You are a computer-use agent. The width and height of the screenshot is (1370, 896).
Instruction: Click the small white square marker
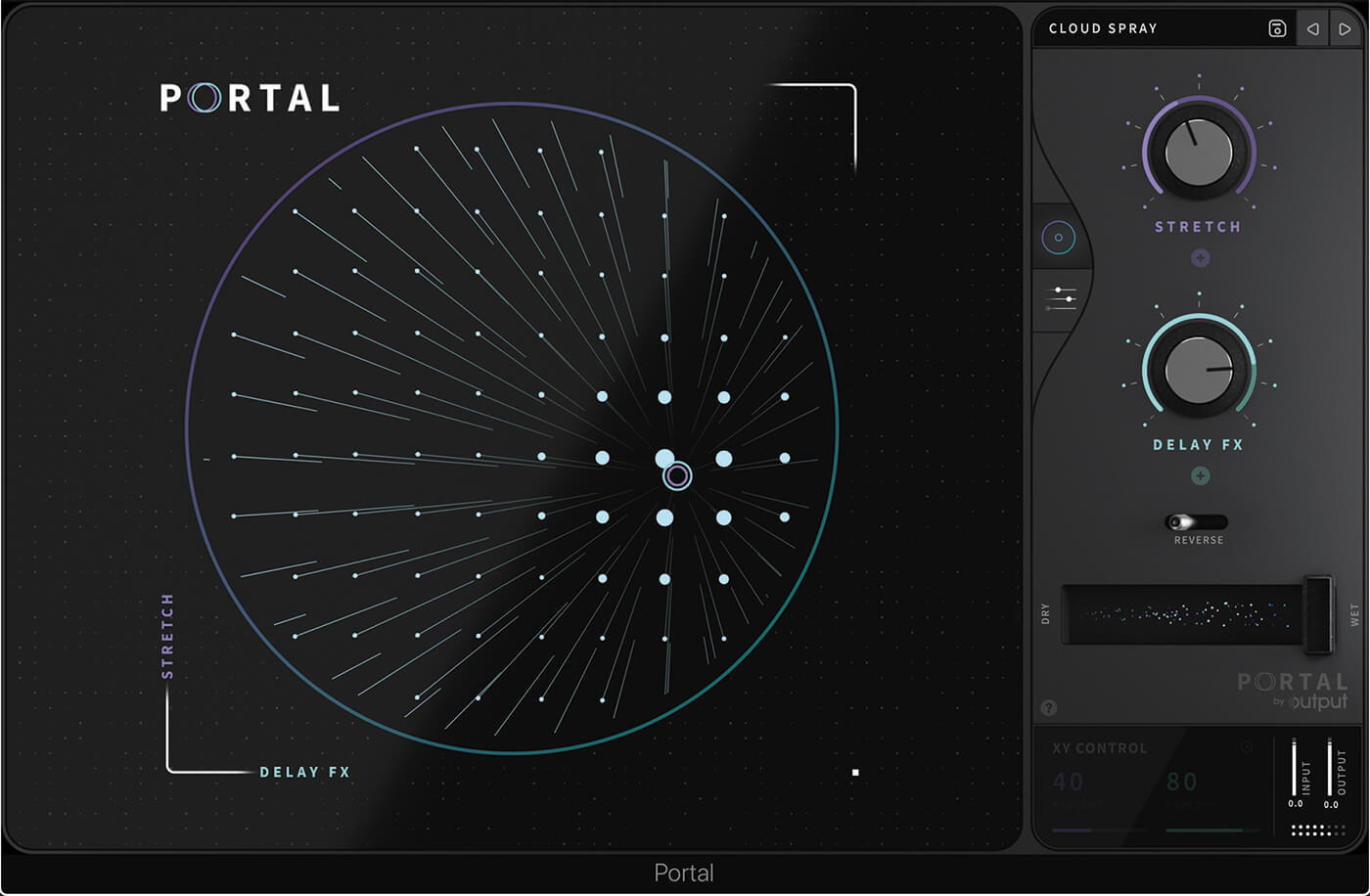(855, 773)
